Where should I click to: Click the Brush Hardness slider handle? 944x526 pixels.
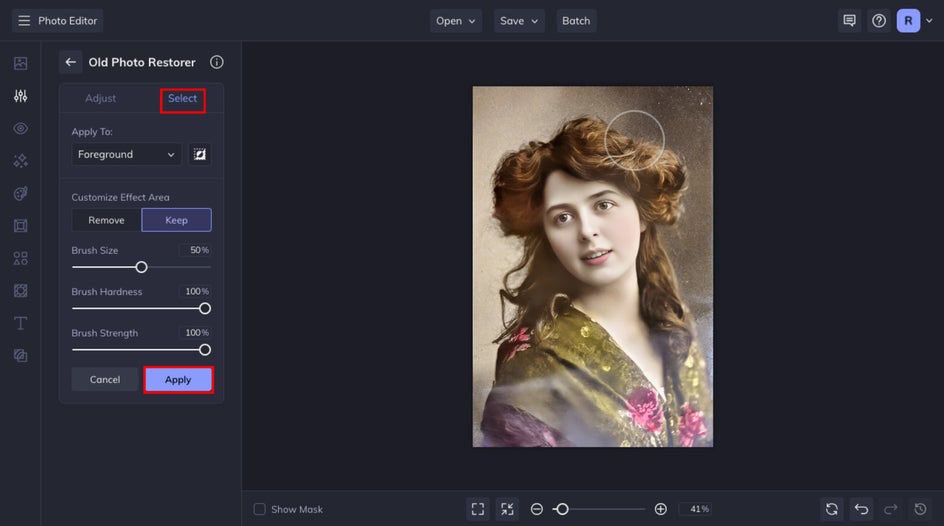(205, 309)
